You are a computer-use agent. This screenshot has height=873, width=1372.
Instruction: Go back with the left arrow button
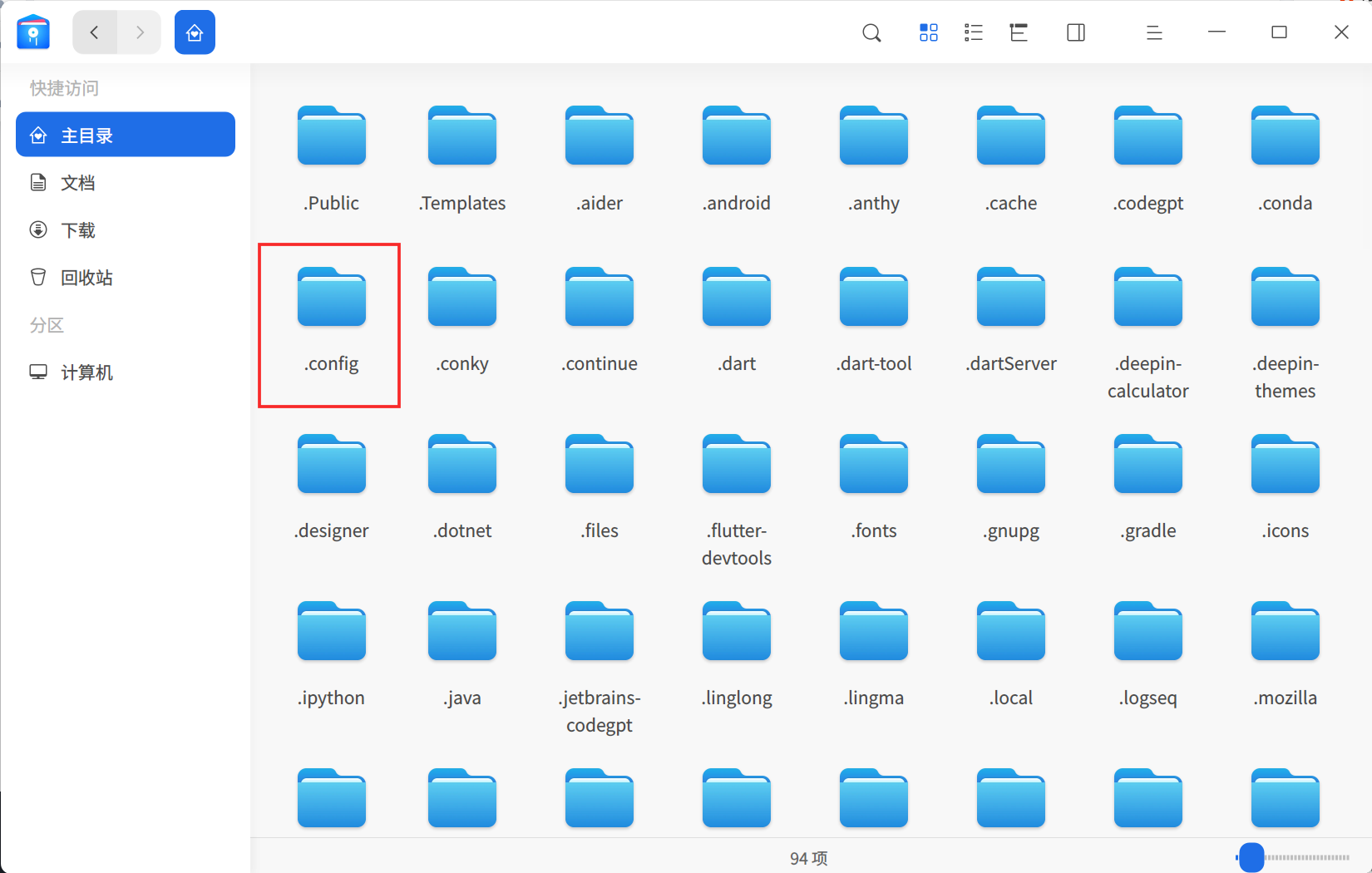[x=95, y=32]
